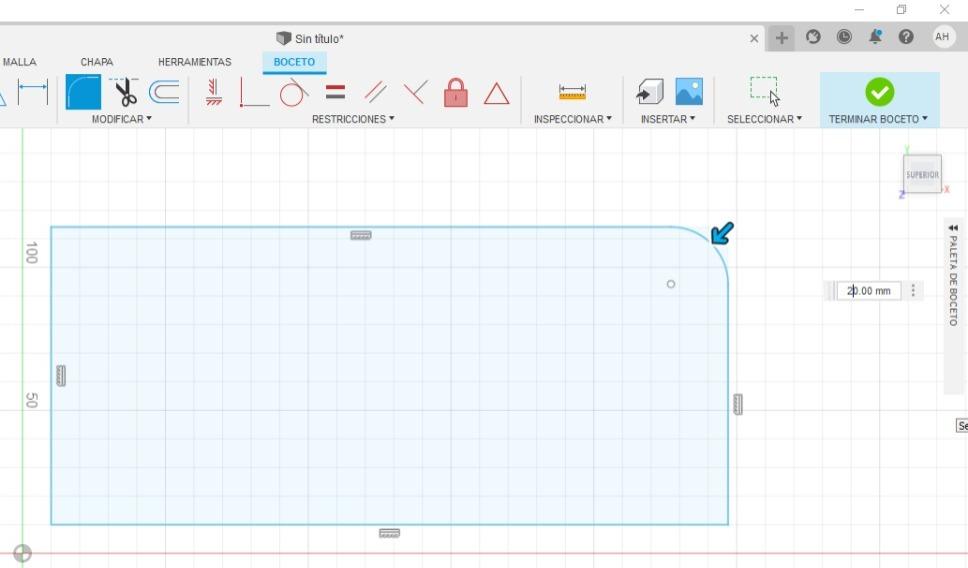Viewport: 968px width, 568px height.
Task: Open the Measure ruler tool
Action: click(572, 92)
